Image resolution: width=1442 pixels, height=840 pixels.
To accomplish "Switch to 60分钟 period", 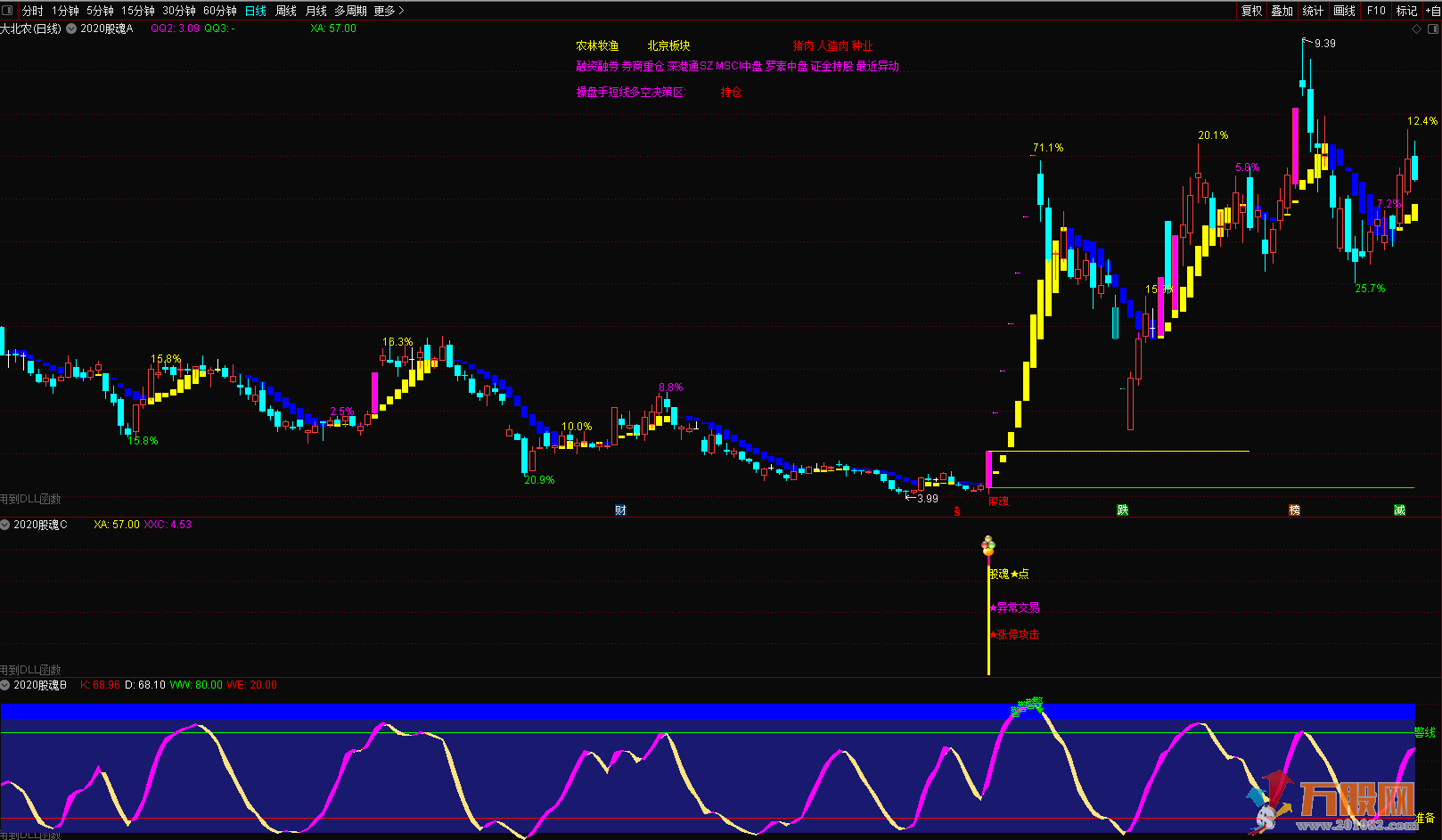I will pos(220,11).
